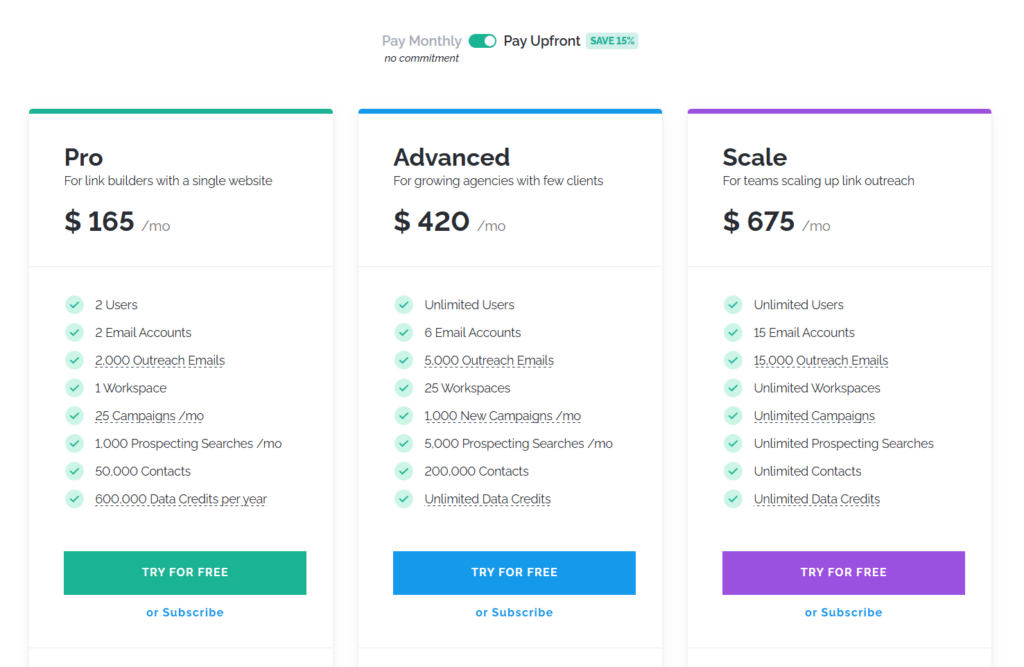Open the 'or Subscribe' link under Scale
Image resolution: width=1024 pixels, height=667 pixels.
click(x=843, y=612)
